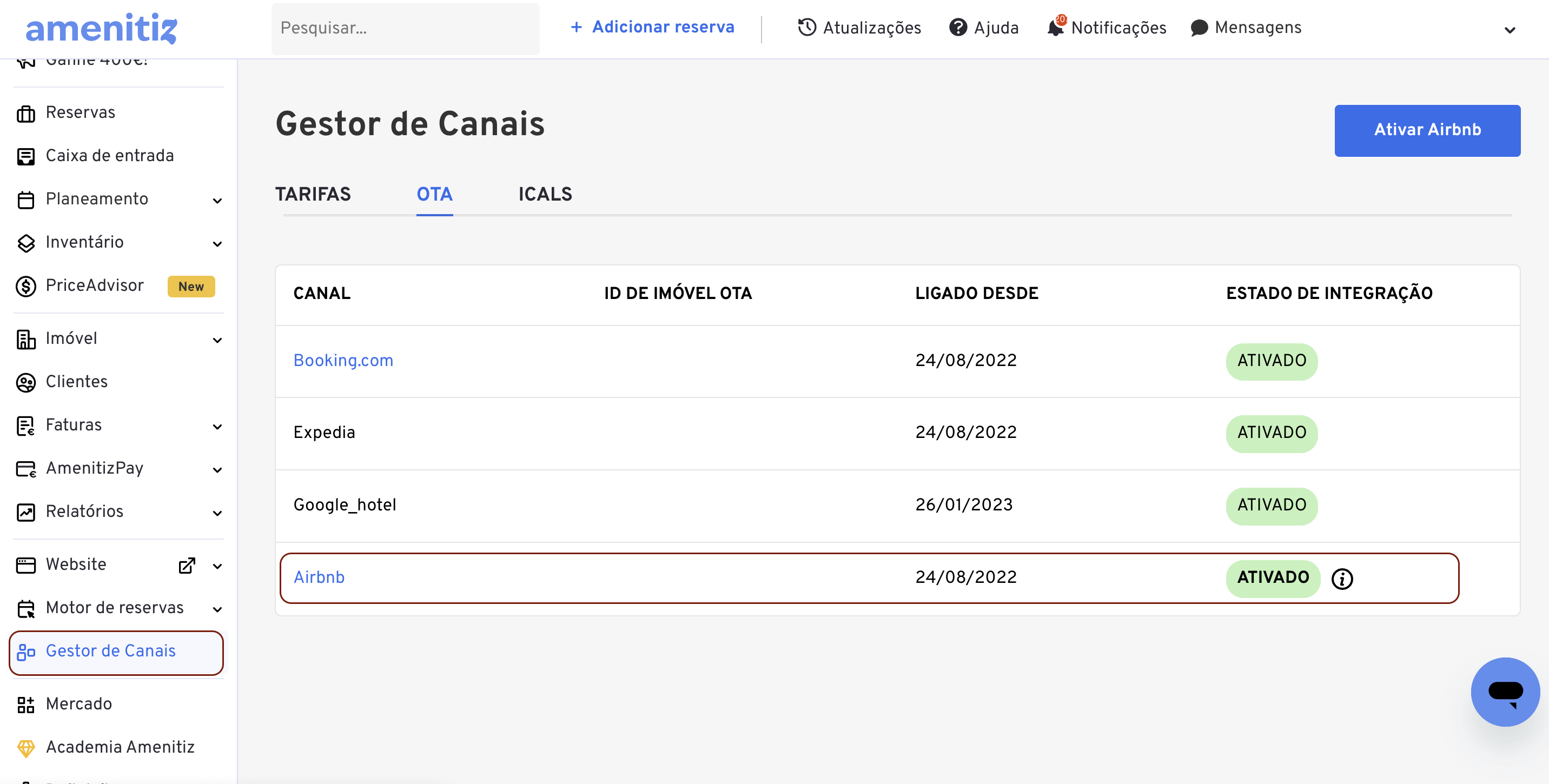Click the Planeamento calendar icon
This screenshot has height=784, width=1549.
click(x=26, y=200)
